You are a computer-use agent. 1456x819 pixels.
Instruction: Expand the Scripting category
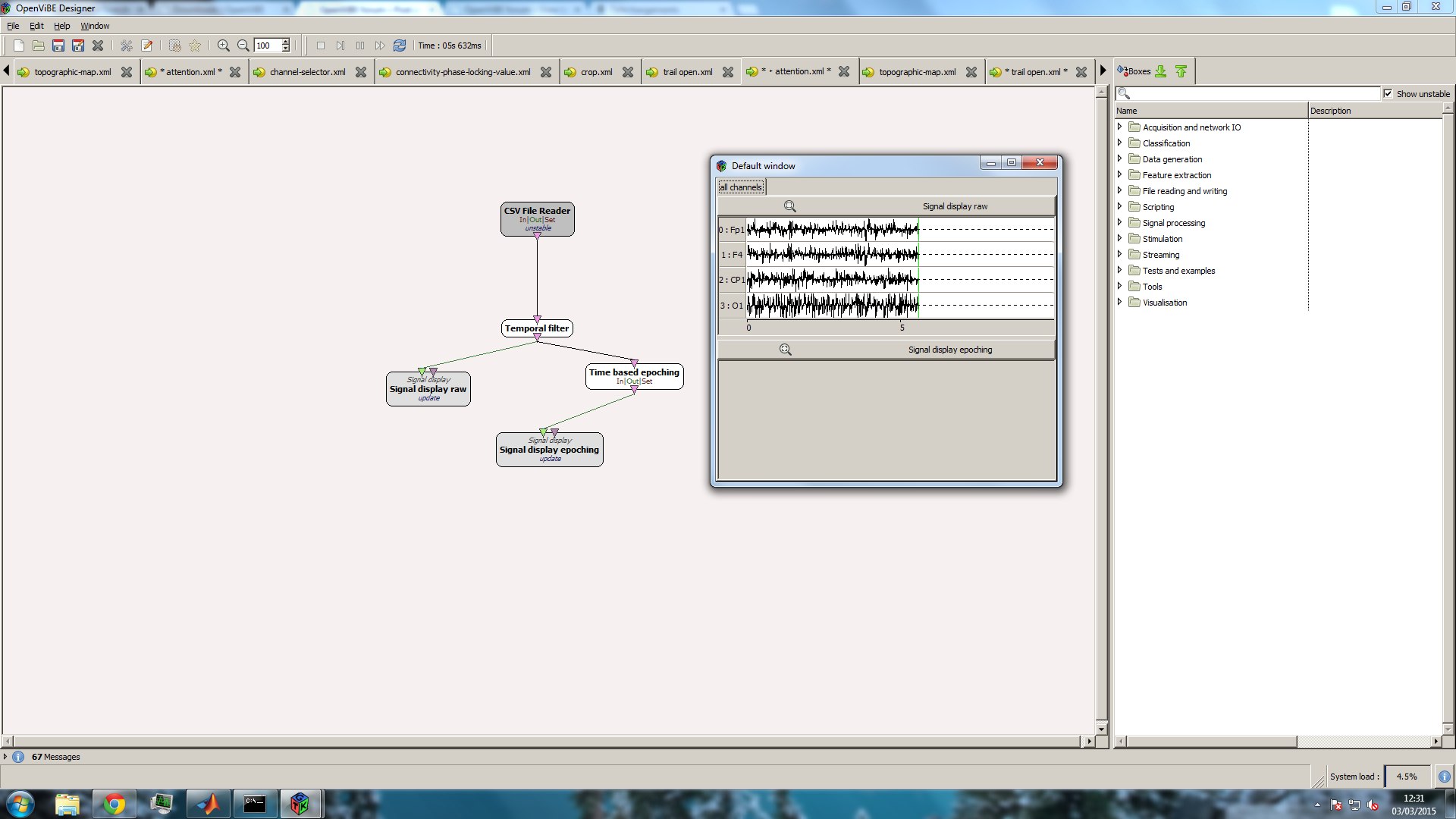(x=1119, y=206)
